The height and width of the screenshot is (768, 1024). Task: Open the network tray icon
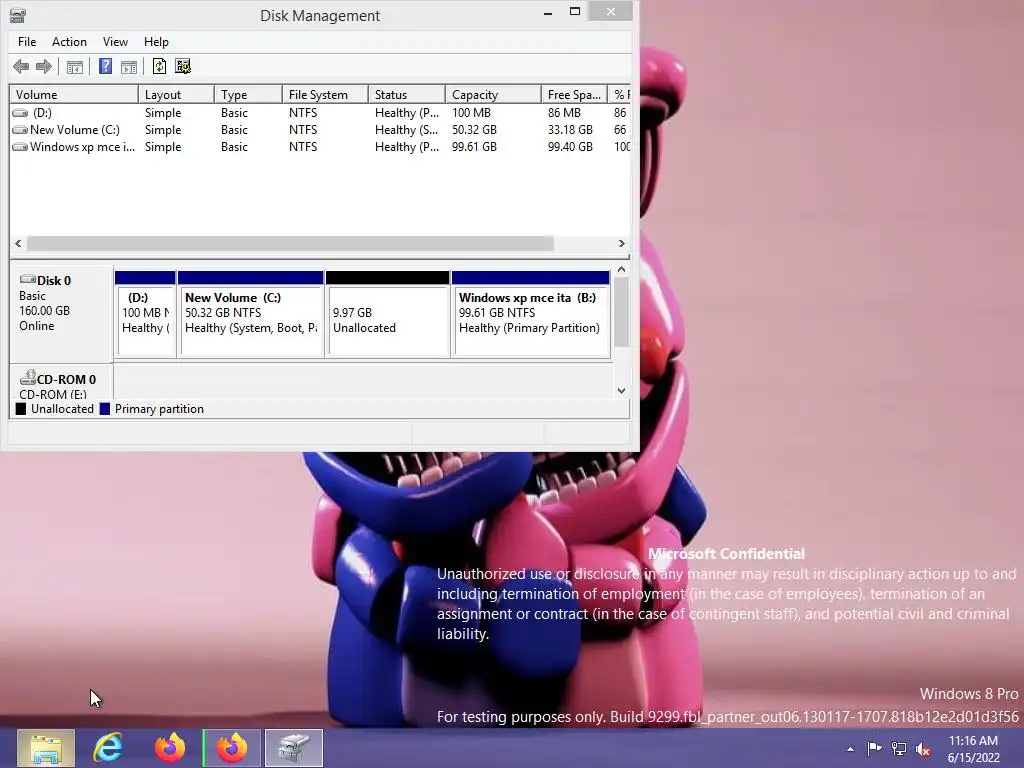(899, 748)
